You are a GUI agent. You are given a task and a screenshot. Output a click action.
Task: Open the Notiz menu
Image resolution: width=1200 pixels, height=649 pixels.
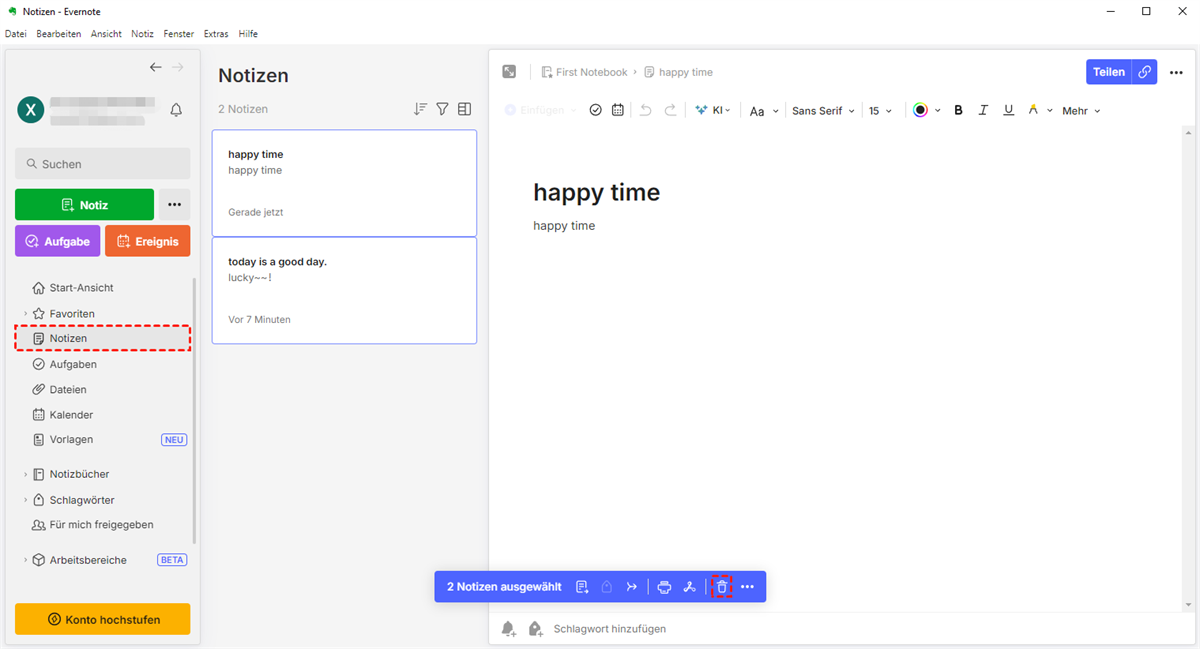pyautogui.click(x=142, y=34)
